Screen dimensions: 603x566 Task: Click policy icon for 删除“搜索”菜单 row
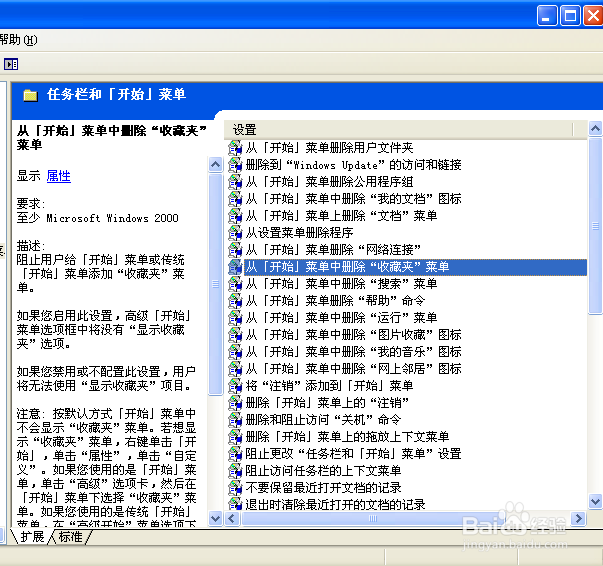235,284
